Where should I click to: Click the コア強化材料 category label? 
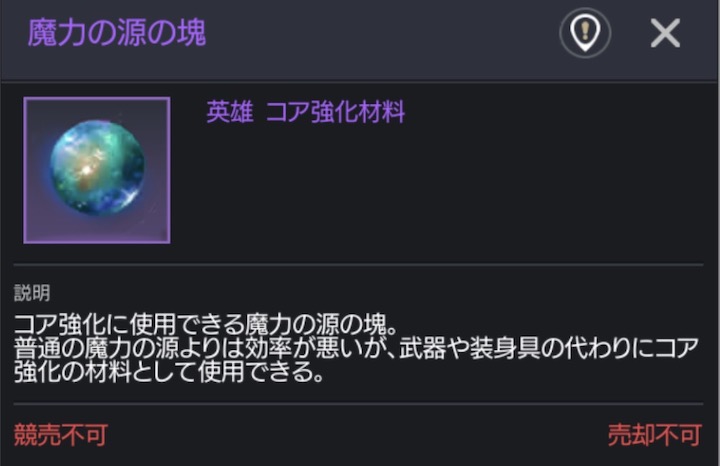pos(336,112)
